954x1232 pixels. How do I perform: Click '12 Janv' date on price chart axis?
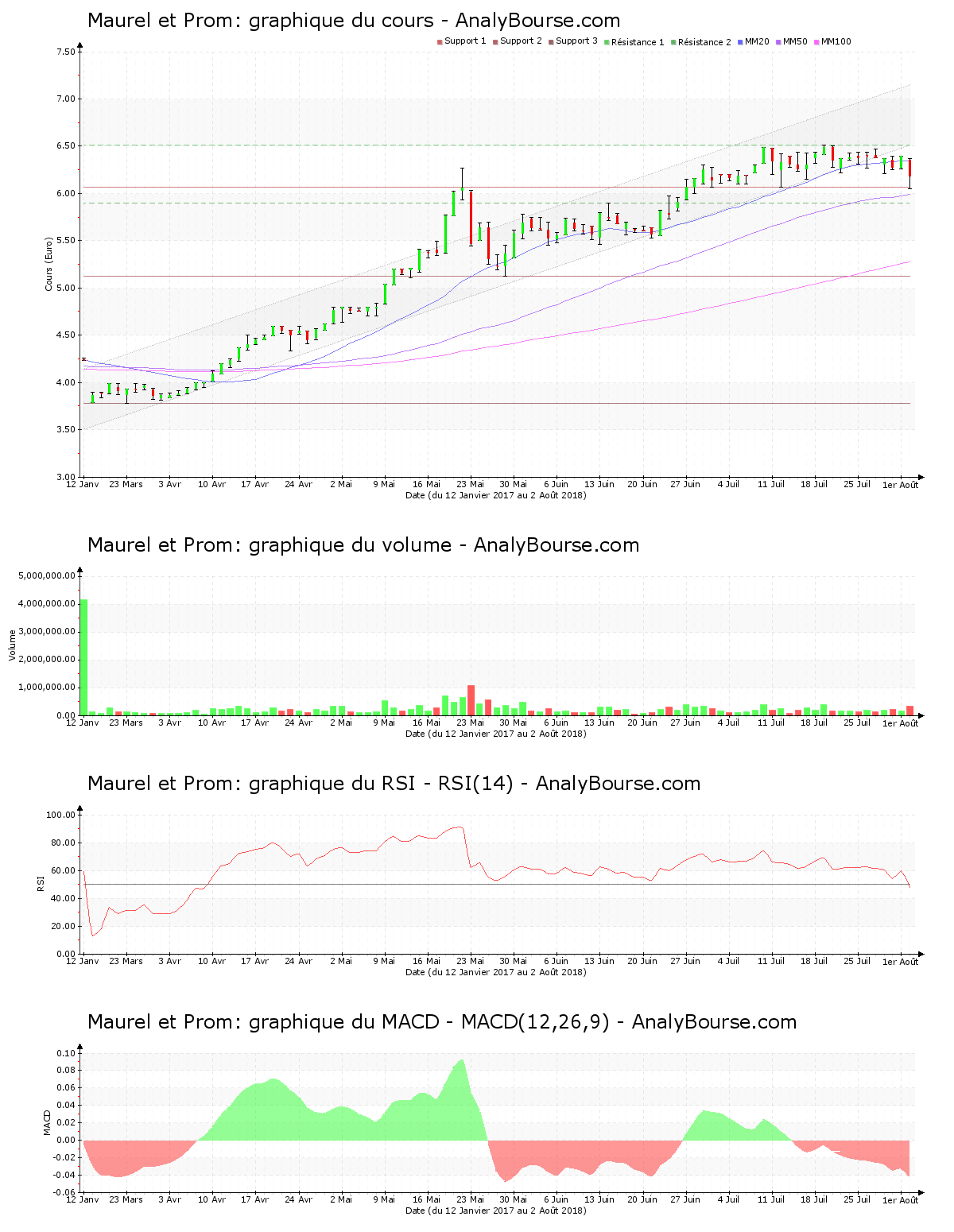click(x=83, y=484)
